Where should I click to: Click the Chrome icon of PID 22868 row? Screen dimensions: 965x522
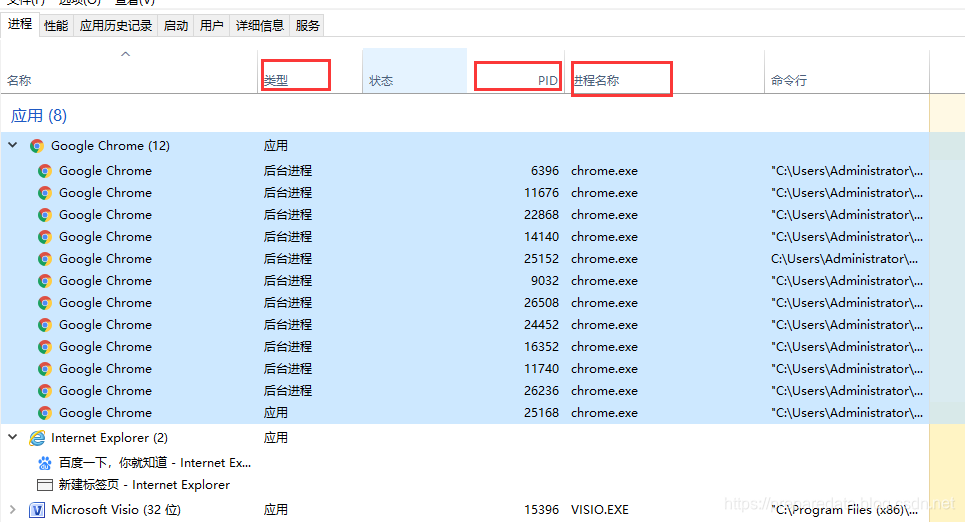(x=44, y=215)
